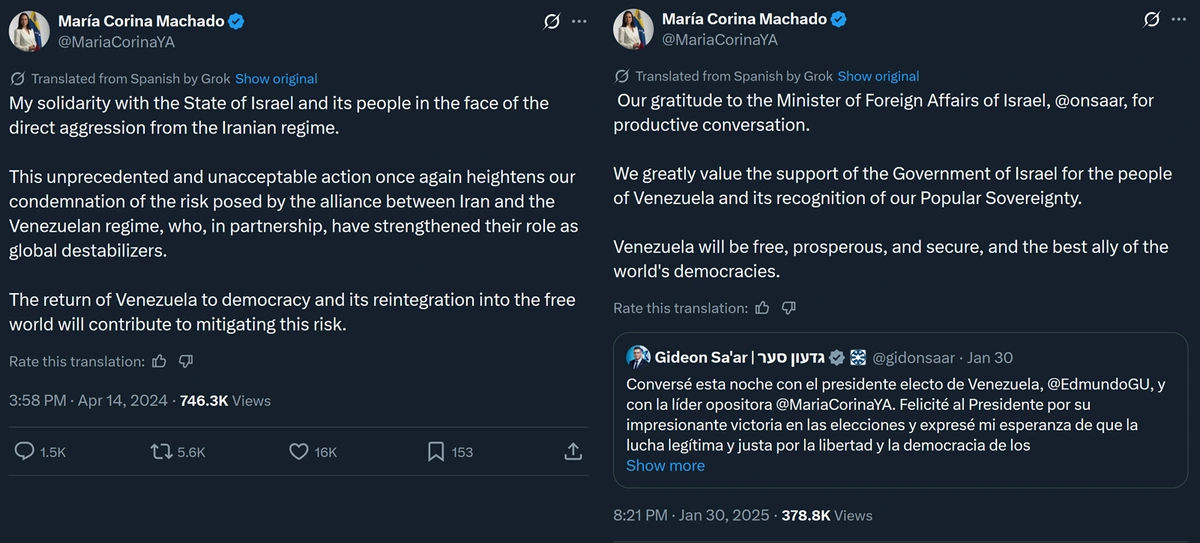Bookmark the left tweet showing 153
This screenshot has height=543, width=1200.
click(436, 452)
